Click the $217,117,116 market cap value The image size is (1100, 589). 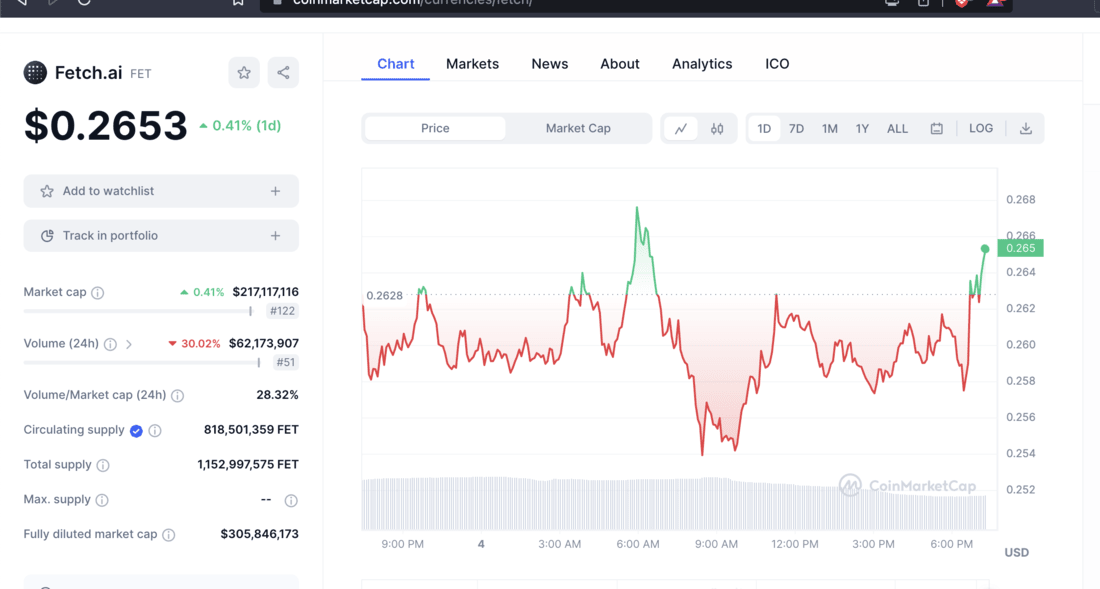point(265,292)
